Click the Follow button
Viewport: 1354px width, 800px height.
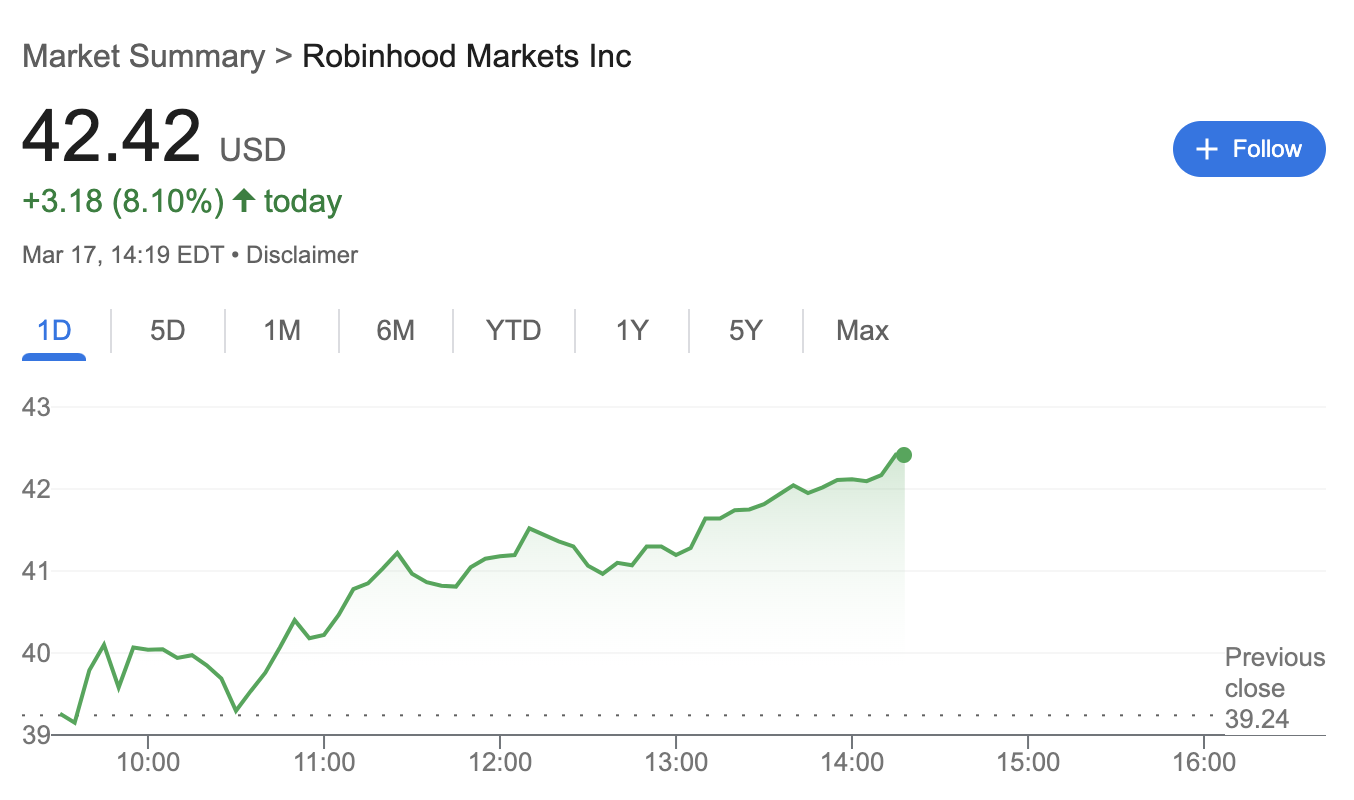(x=1249, y=148)
